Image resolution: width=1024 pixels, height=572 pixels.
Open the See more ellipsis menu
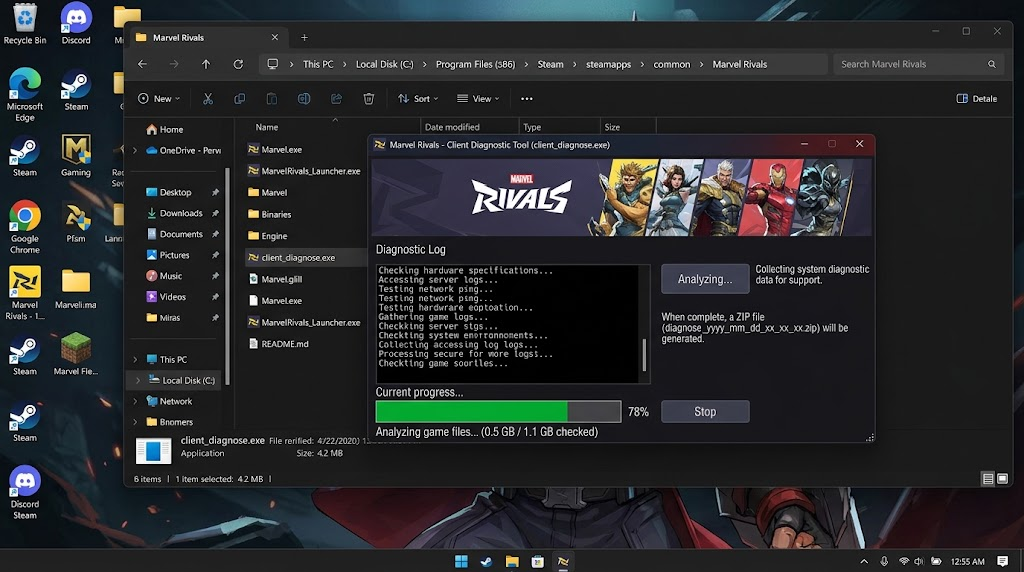[x=526, y=99]
